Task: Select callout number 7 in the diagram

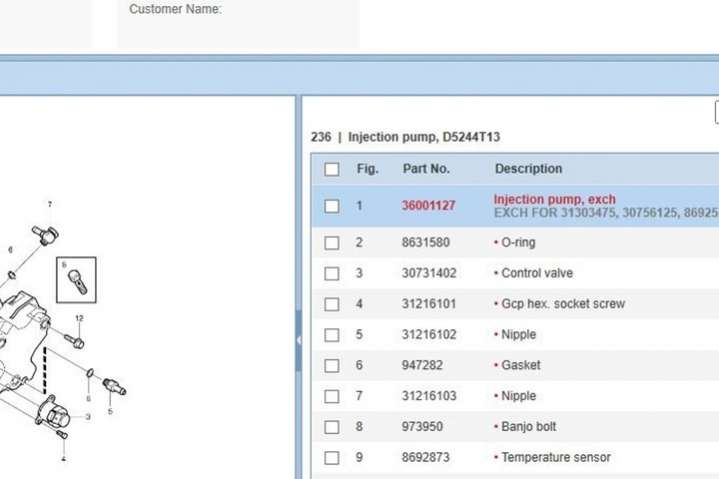Action: click(x=49, y=205)
